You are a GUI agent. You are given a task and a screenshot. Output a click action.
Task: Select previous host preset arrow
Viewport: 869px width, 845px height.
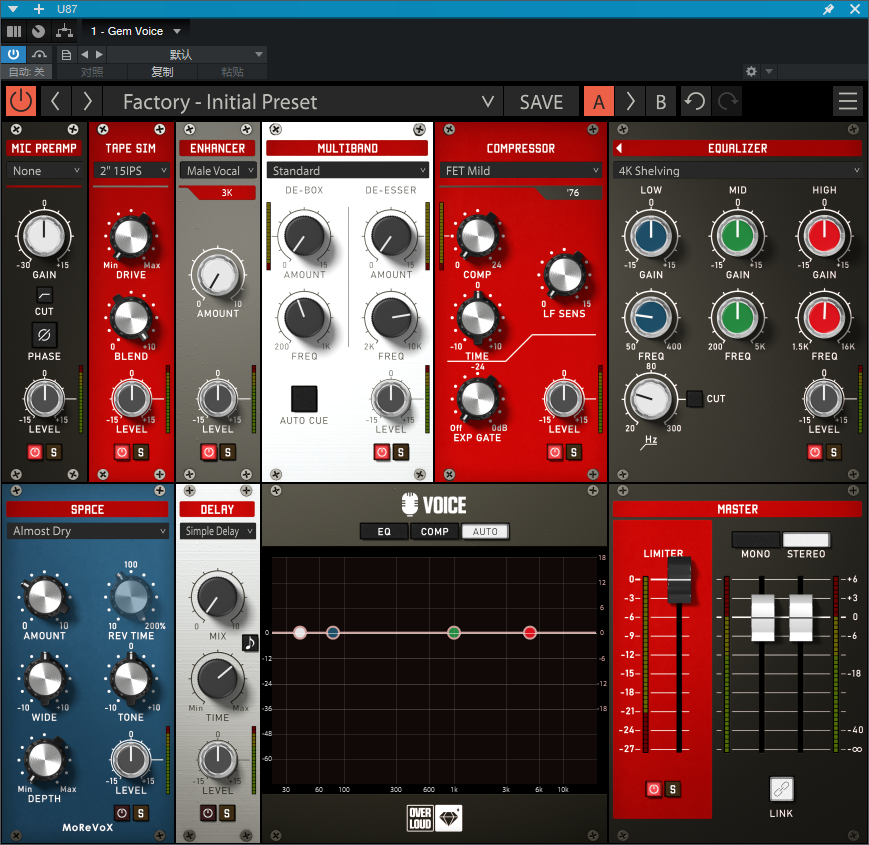coord(84,54)
